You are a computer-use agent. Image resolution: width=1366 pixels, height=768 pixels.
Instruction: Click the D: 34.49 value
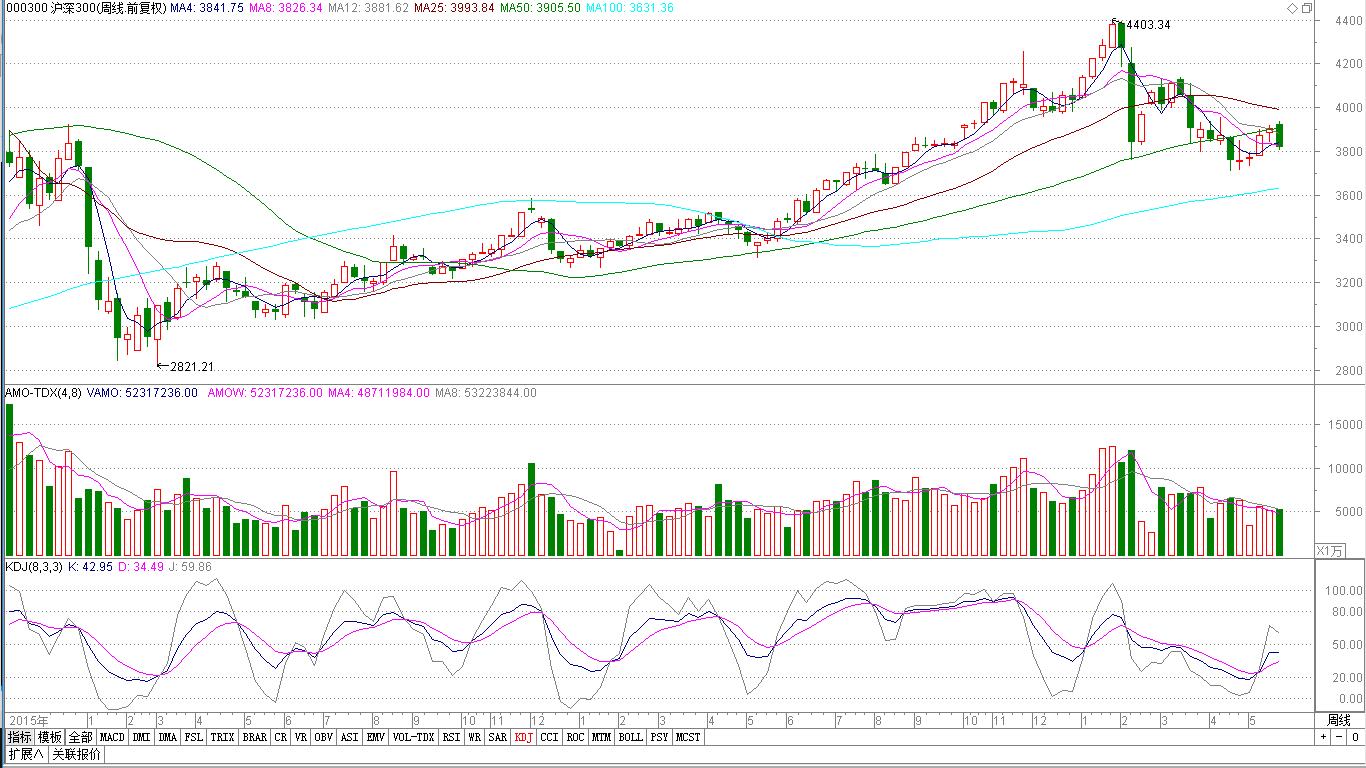pyautogui.click(x=140, y=567)
